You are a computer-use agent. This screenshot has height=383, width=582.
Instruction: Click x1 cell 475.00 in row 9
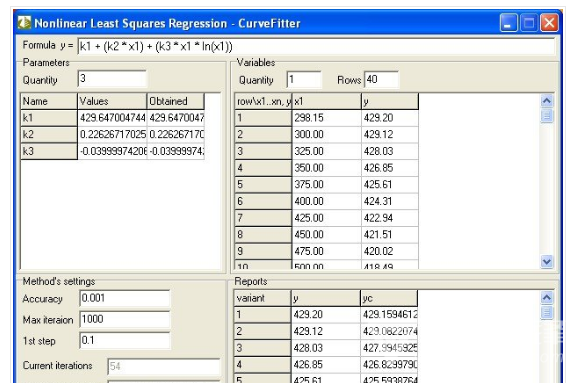click(x=327, y=251)
